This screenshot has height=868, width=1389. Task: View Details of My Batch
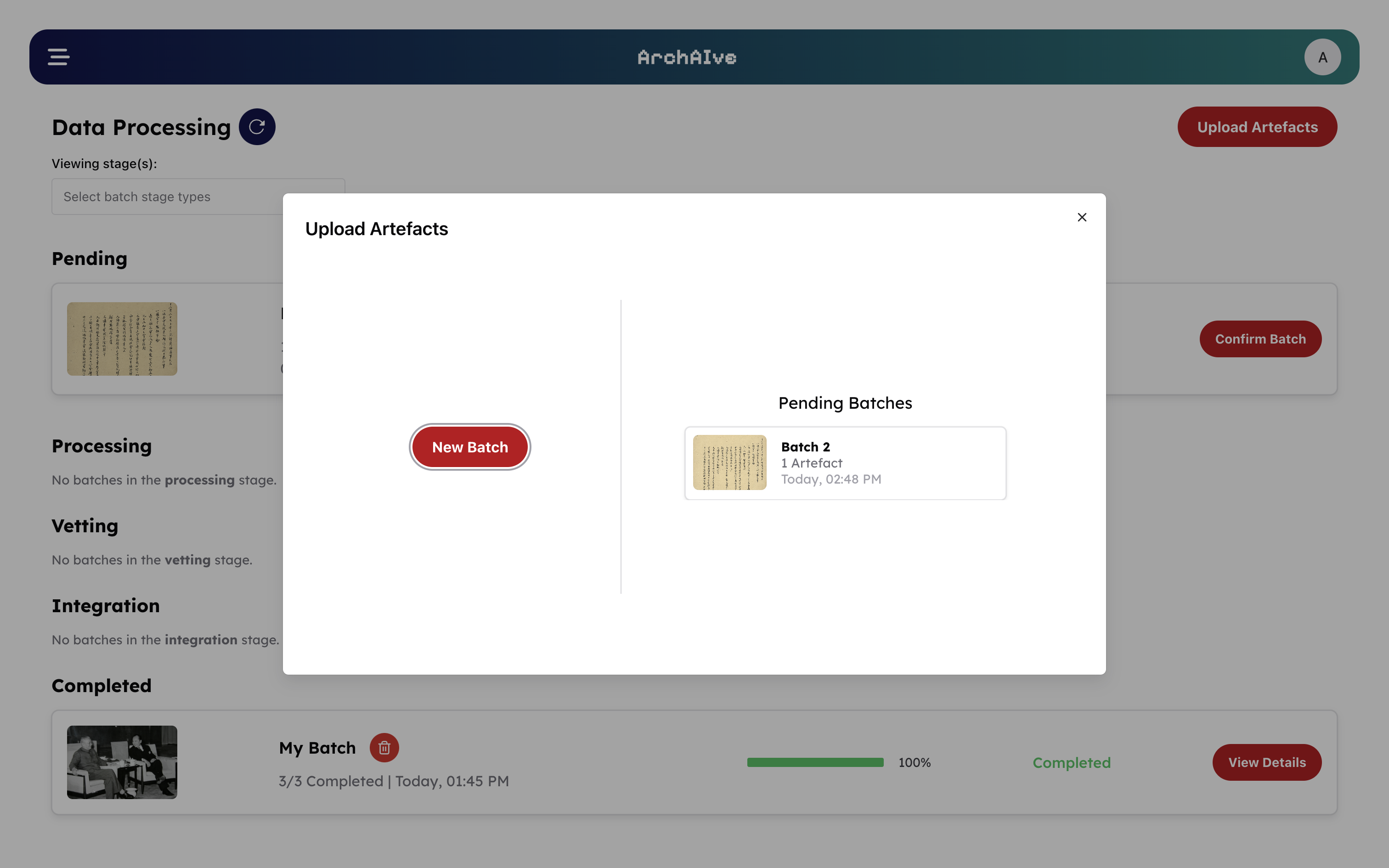[1267, 762]
